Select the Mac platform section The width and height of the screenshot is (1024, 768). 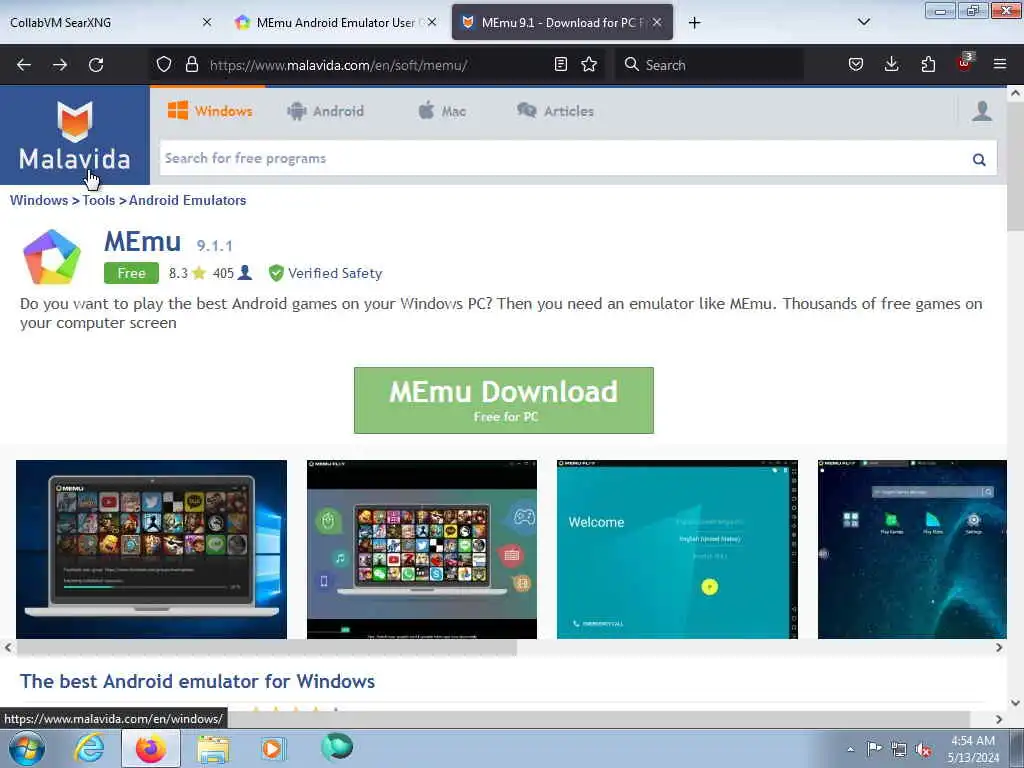(x=442, y=111)
